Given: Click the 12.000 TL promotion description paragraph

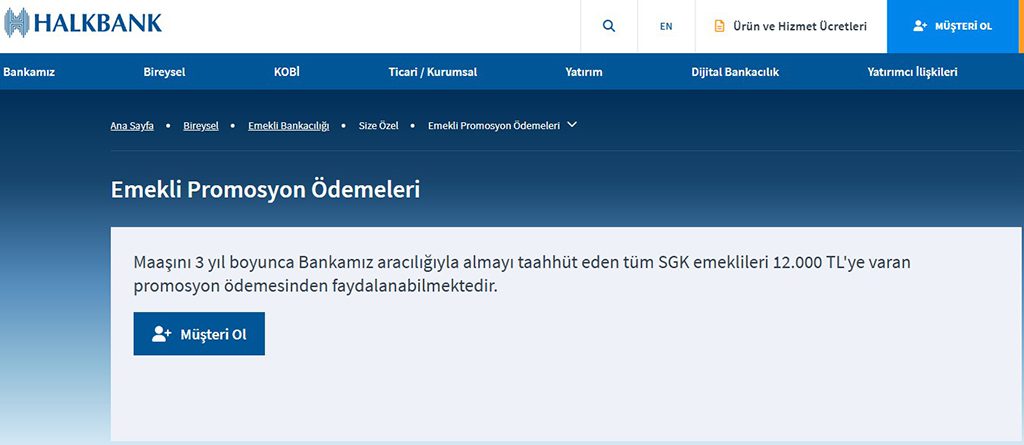Looking at the screenshot, I should coord(522,274).
